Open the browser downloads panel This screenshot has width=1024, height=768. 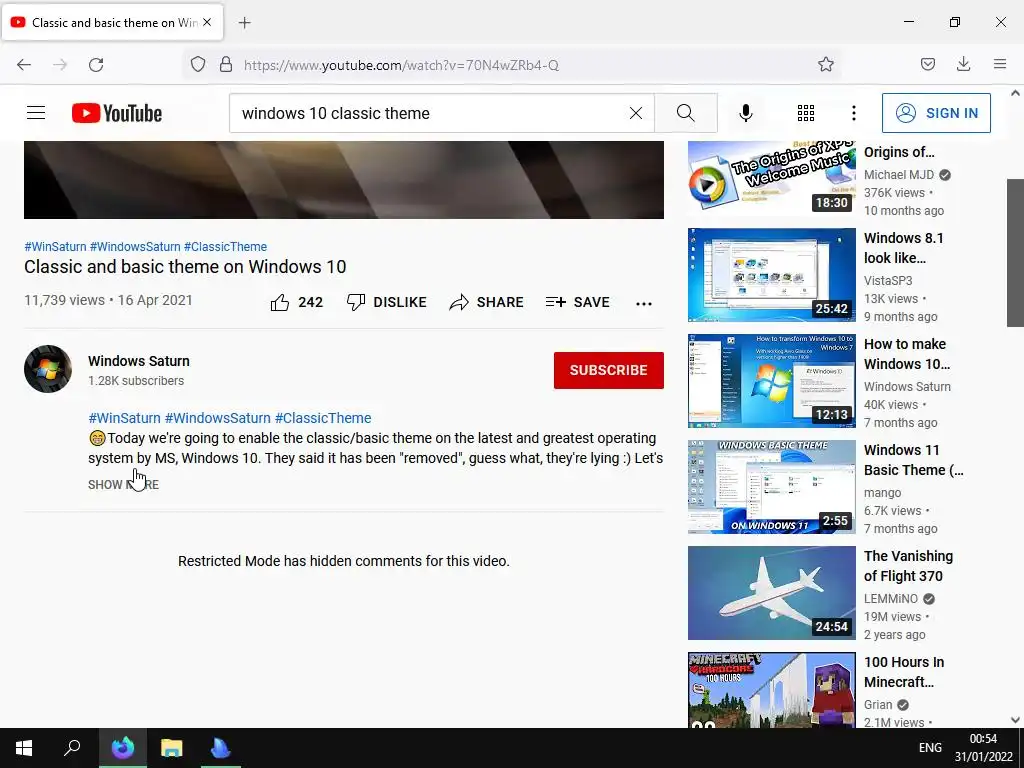tap(963, 65)
